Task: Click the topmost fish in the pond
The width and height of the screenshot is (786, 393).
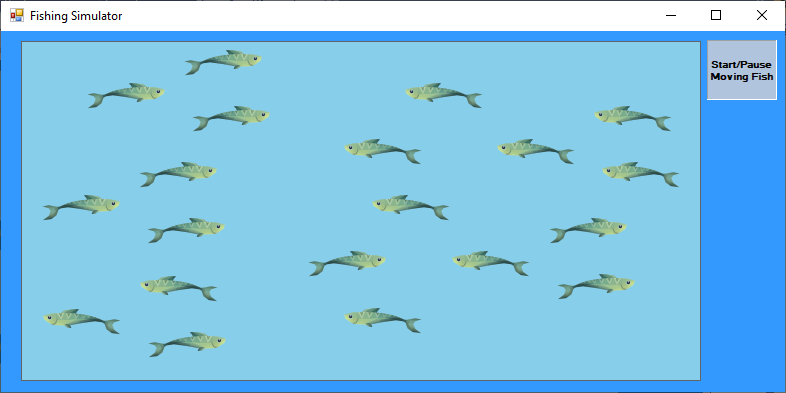Action: pyautogui.click(x=223, y=62)
